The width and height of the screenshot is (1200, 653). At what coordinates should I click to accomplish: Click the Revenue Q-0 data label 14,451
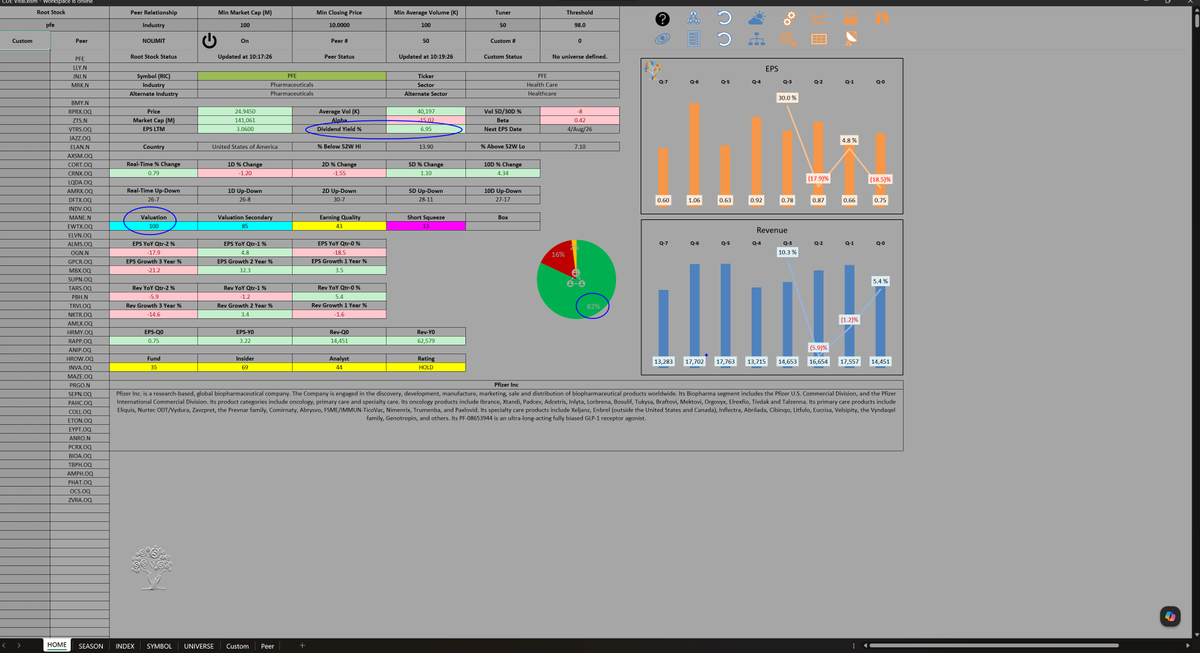[880, 360]
